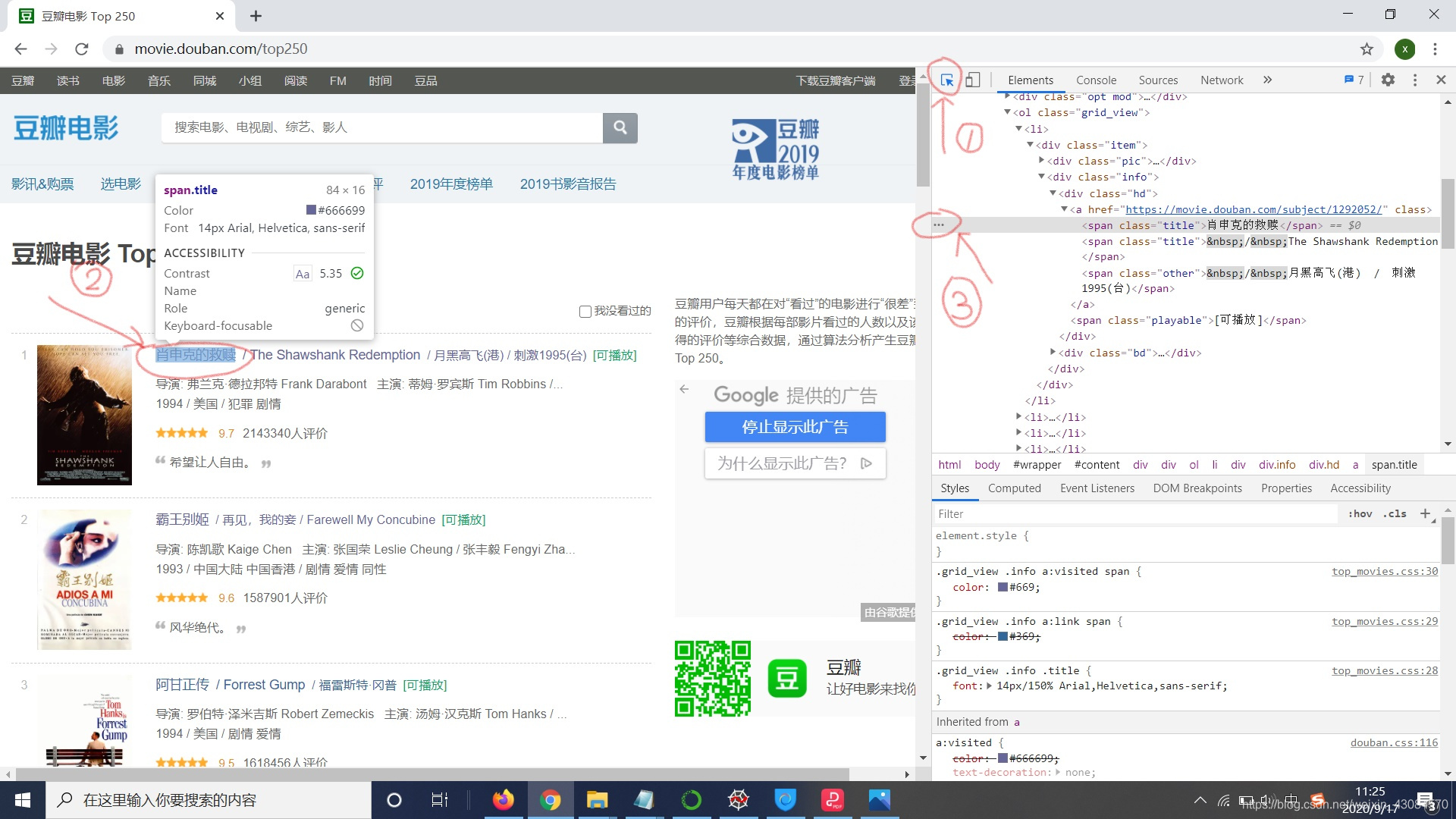Open the Windows Start menu
This screenshot has height=819, width=1456.
(x=23, y=800)
